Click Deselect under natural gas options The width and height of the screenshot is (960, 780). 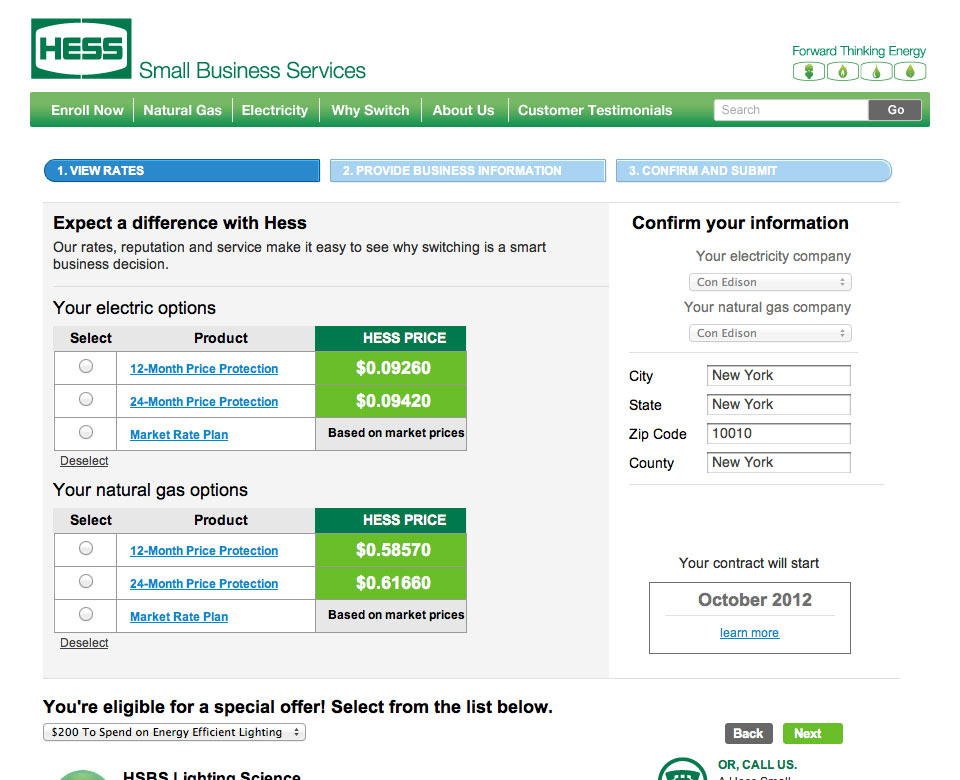[84, 643]
